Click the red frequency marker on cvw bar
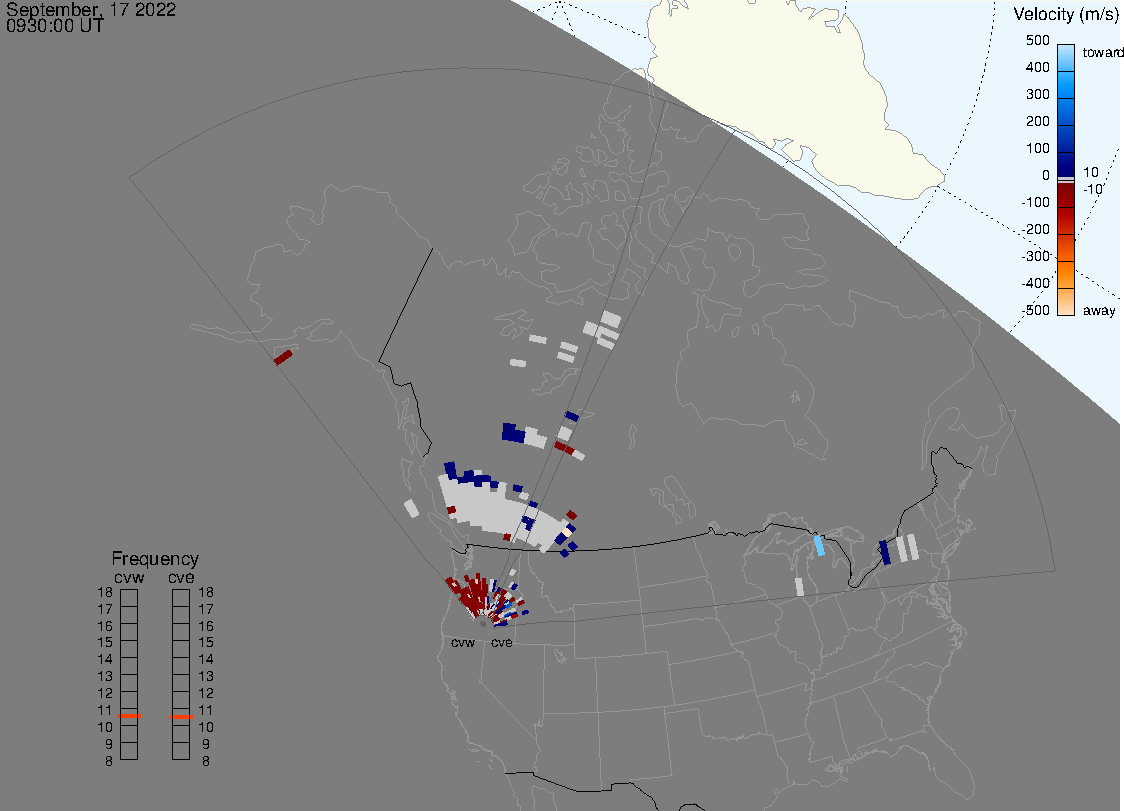Image resolution: width=1124 pixels, height=811 pixels. (129, 716)
